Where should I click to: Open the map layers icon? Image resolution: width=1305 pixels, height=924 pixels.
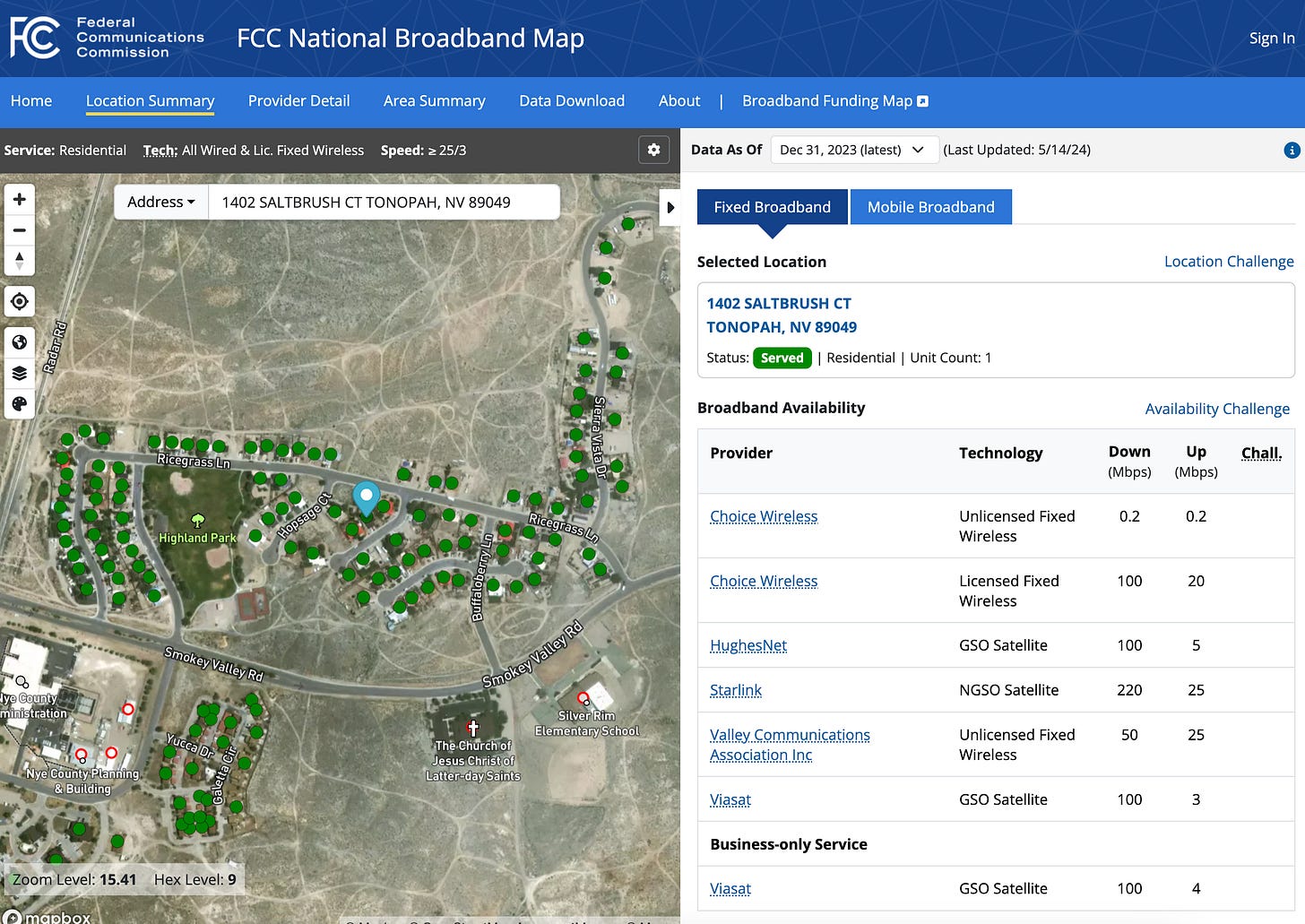pyautogui.click(x=20, y=374)
